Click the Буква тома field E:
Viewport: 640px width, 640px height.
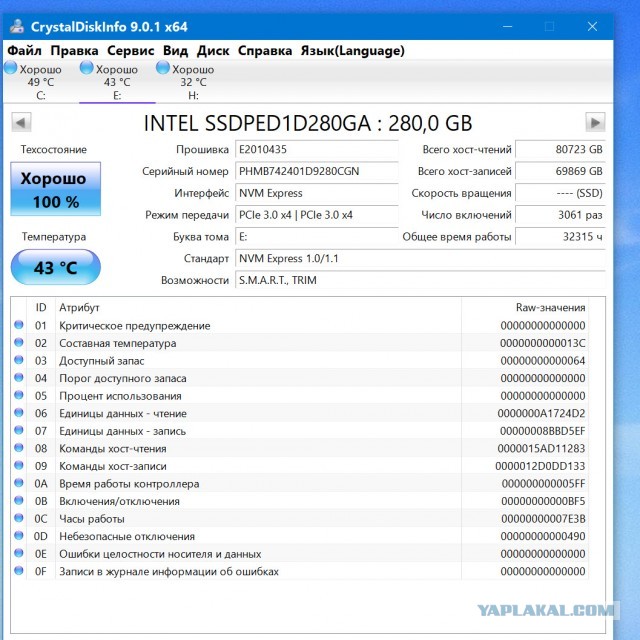tap(317, 237)
